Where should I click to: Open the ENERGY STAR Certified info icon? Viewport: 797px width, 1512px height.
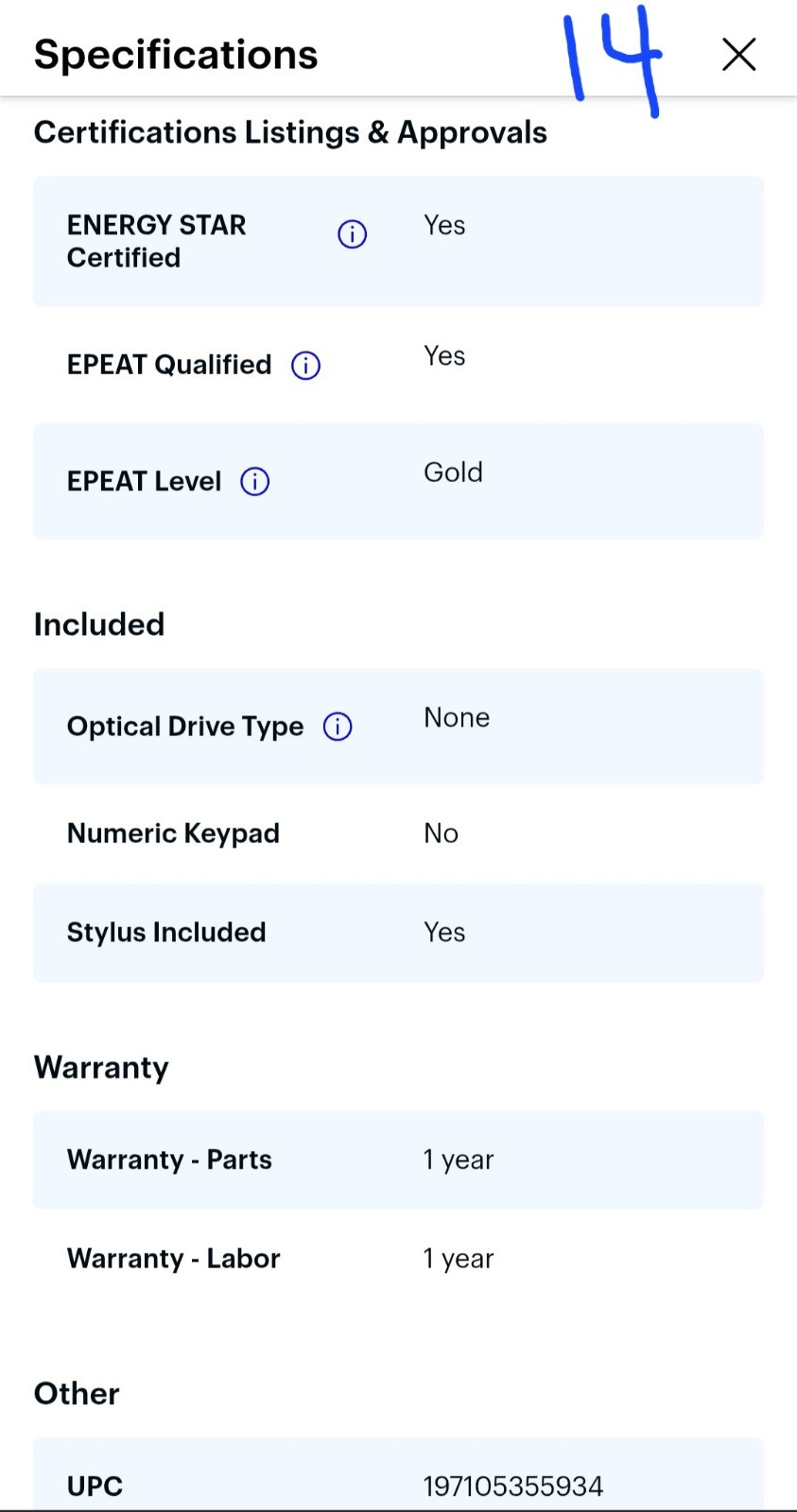click(x=353, y=233)
